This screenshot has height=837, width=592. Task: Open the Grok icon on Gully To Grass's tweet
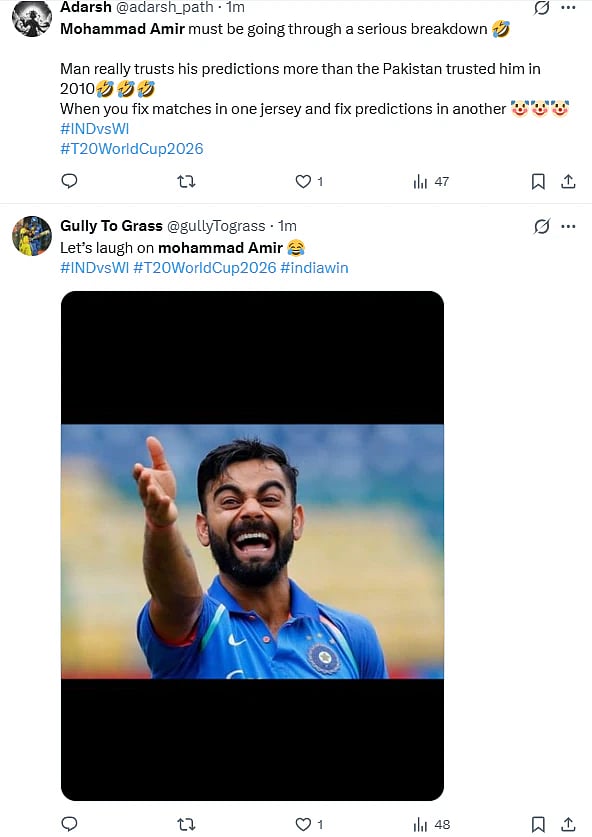pos(541,226)
